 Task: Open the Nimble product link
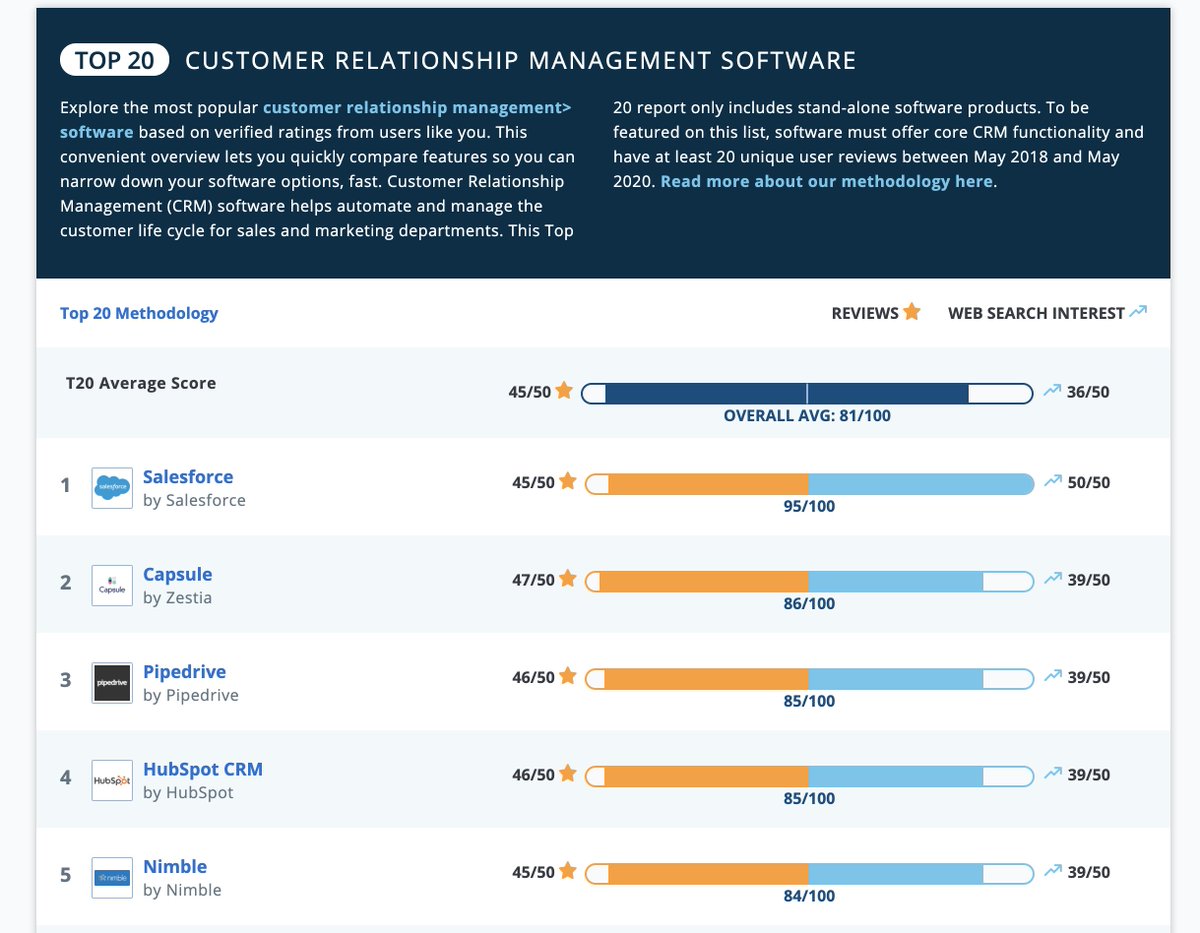(175, 867)
